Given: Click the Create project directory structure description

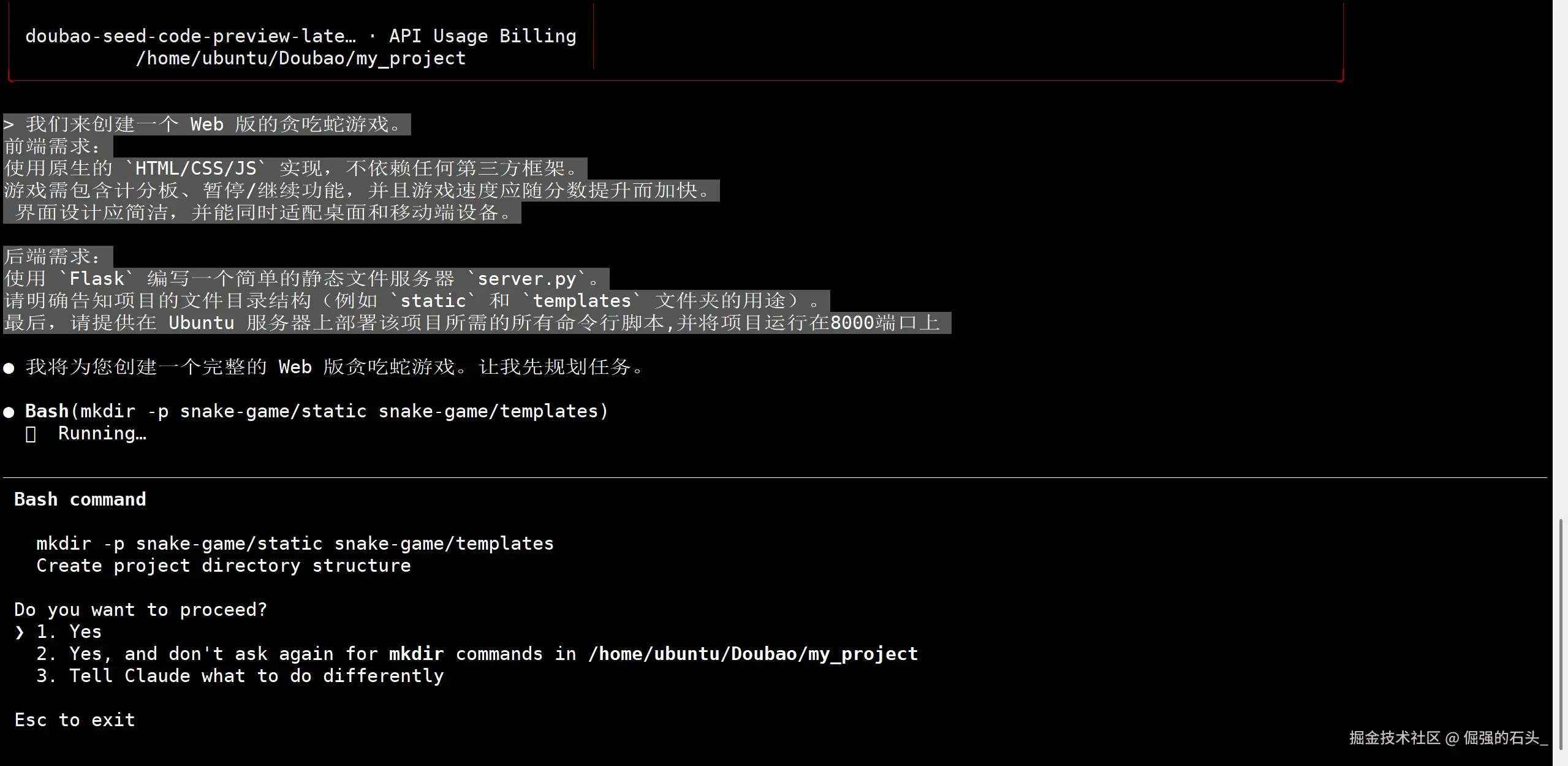Looking at the screenshot, I should [224, 566].
